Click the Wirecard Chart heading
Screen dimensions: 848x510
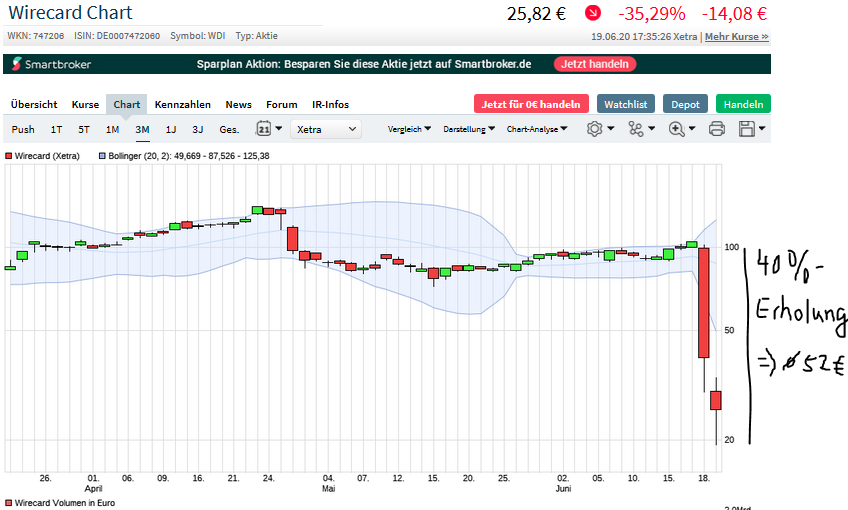point(70,12)
